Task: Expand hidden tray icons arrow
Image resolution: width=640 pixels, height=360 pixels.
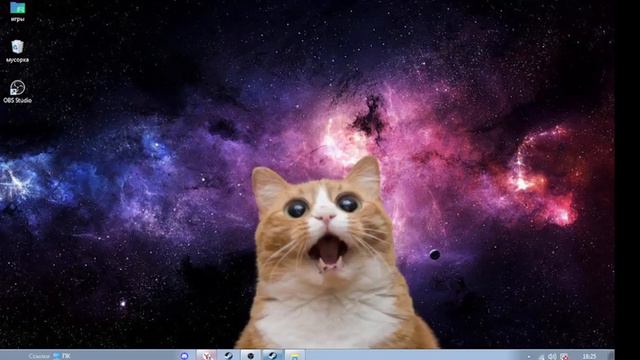Action: (529, 357)
